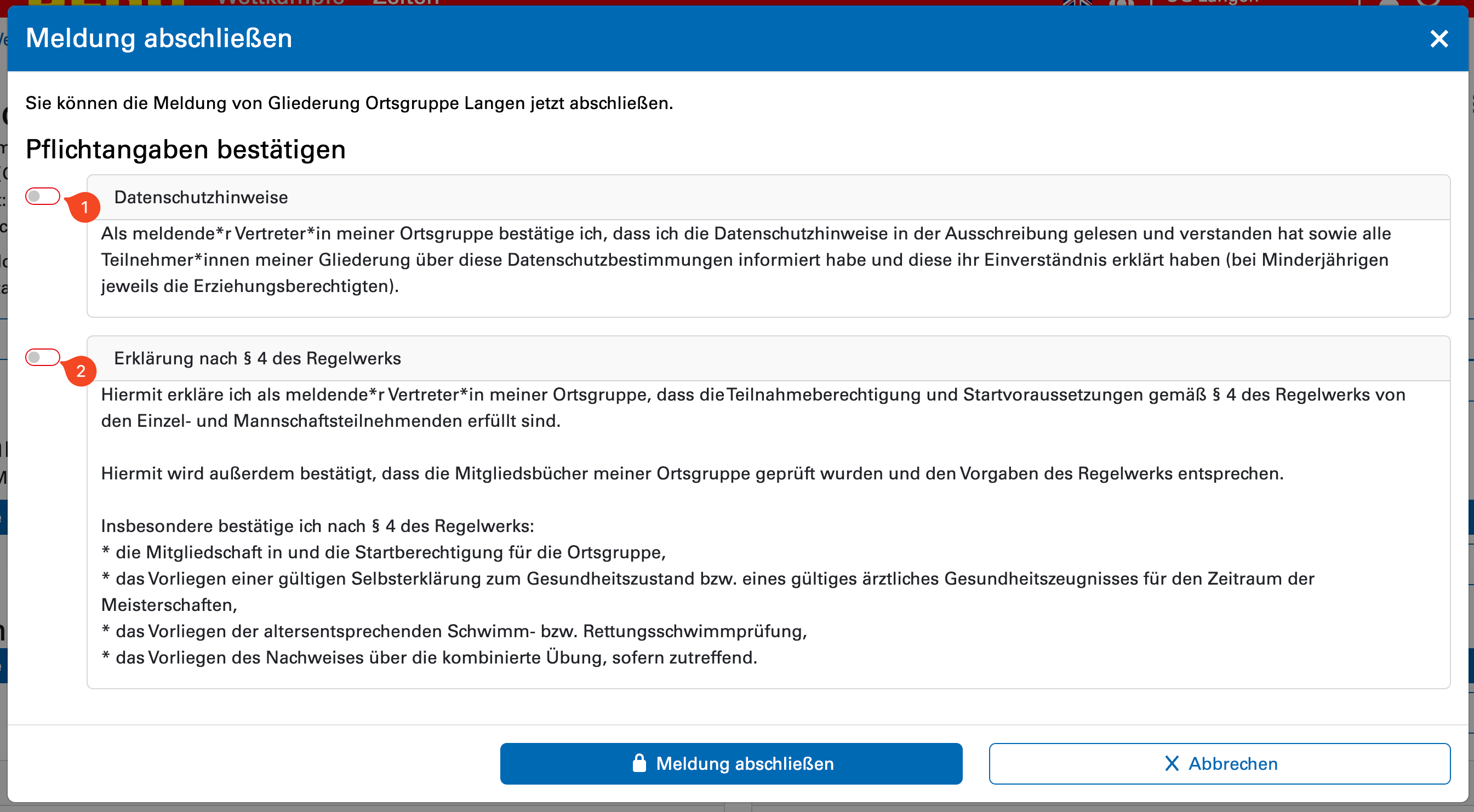1474x812 pixels.
Task: Click the Pflichtangaben bestätigen heading
Action: 185,150
